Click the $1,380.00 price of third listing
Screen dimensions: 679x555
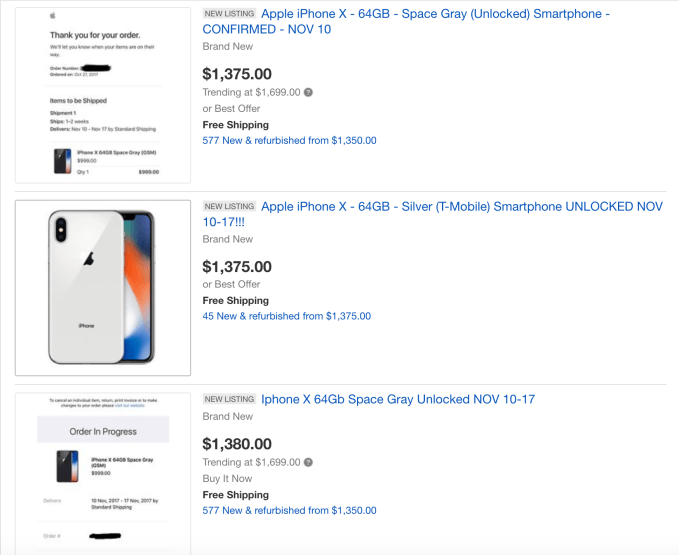coord(236,443)
